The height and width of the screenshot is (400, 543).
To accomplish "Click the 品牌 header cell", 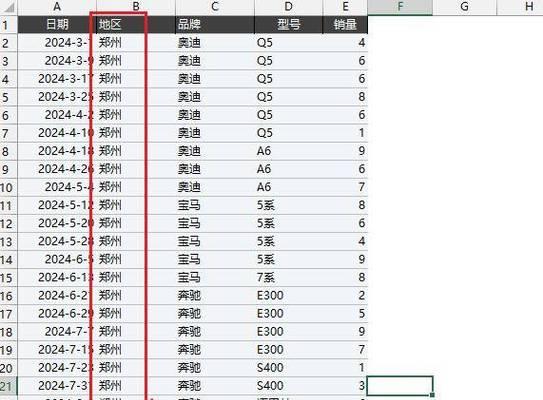I will 215,25.
